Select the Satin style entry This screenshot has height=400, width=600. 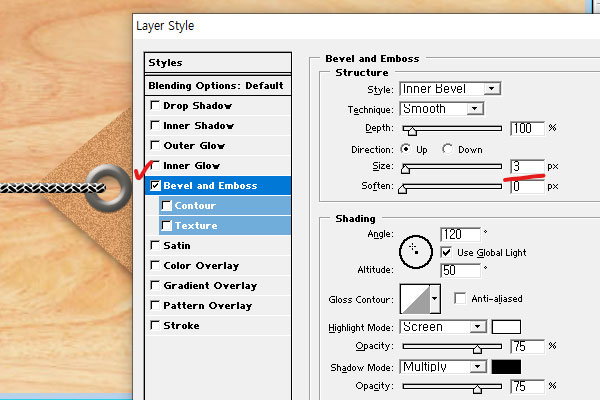click(177, 245)
